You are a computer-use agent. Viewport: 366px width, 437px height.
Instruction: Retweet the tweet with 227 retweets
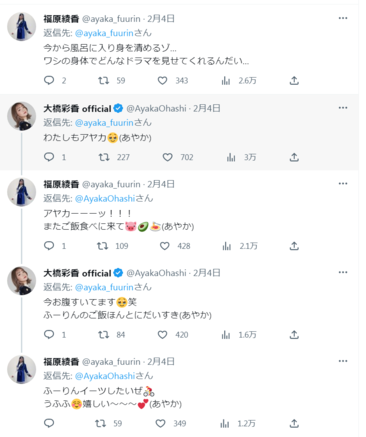pos(104,157)
